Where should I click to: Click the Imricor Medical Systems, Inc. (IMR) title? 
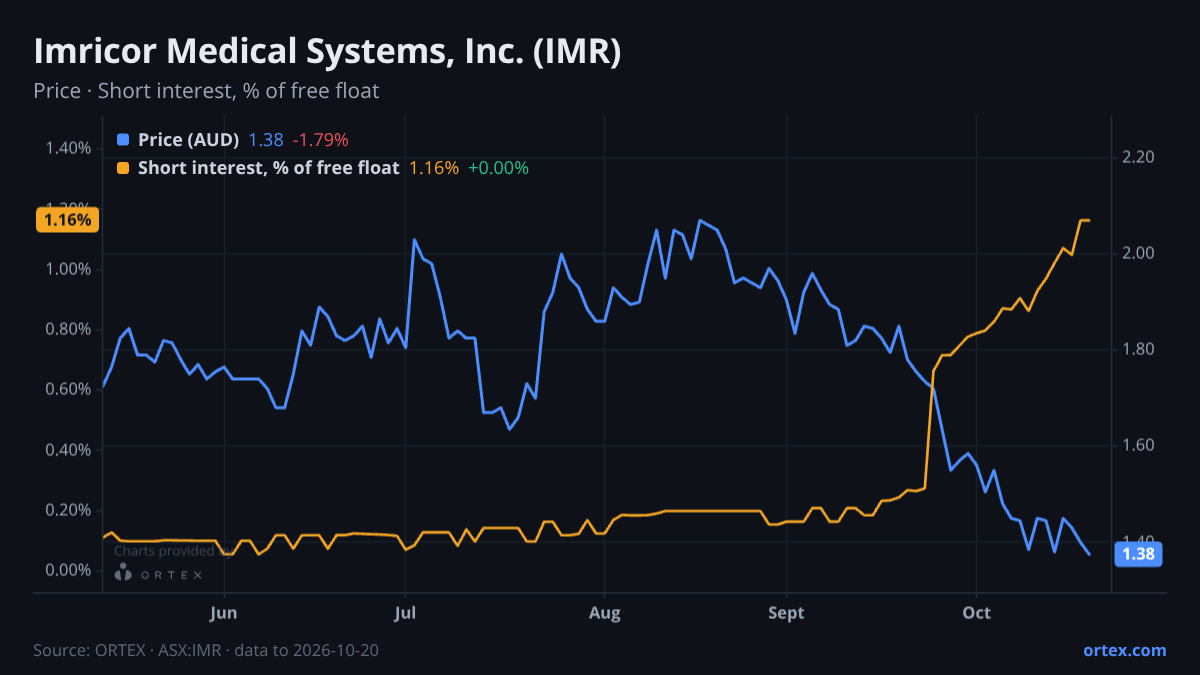tap(327, 52)
